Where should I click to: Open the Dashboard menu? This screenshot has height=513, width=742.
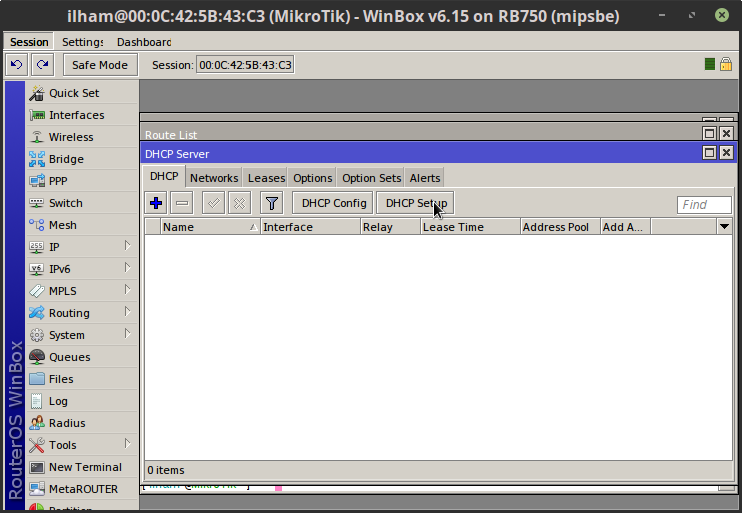(x=144, y=42)
